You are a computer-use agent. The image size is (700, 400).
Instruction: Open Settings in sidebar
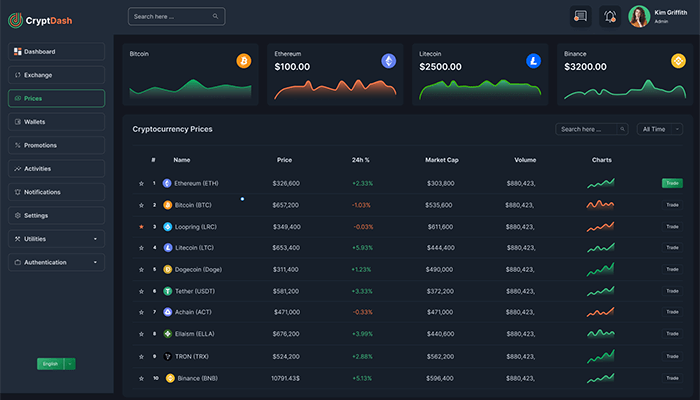click(56, 215)
